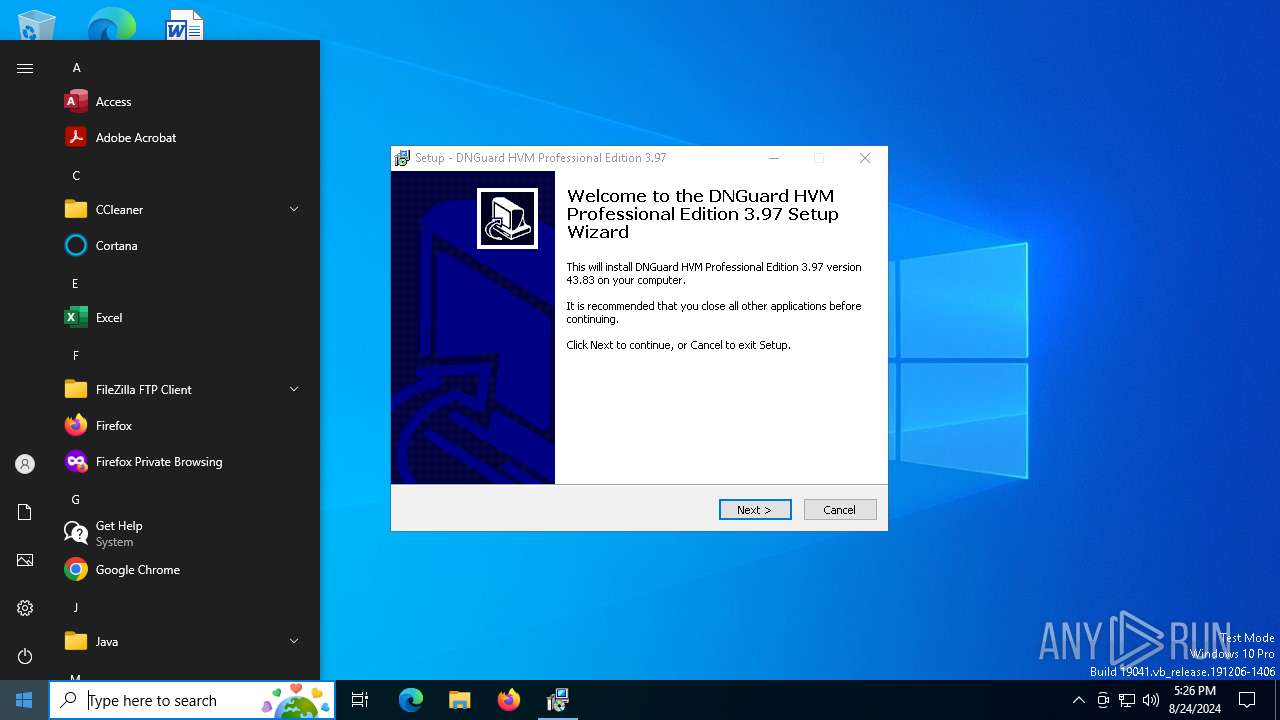Open the Power options icon
The width and height of the screenshot is (1280, 720).
25,656
